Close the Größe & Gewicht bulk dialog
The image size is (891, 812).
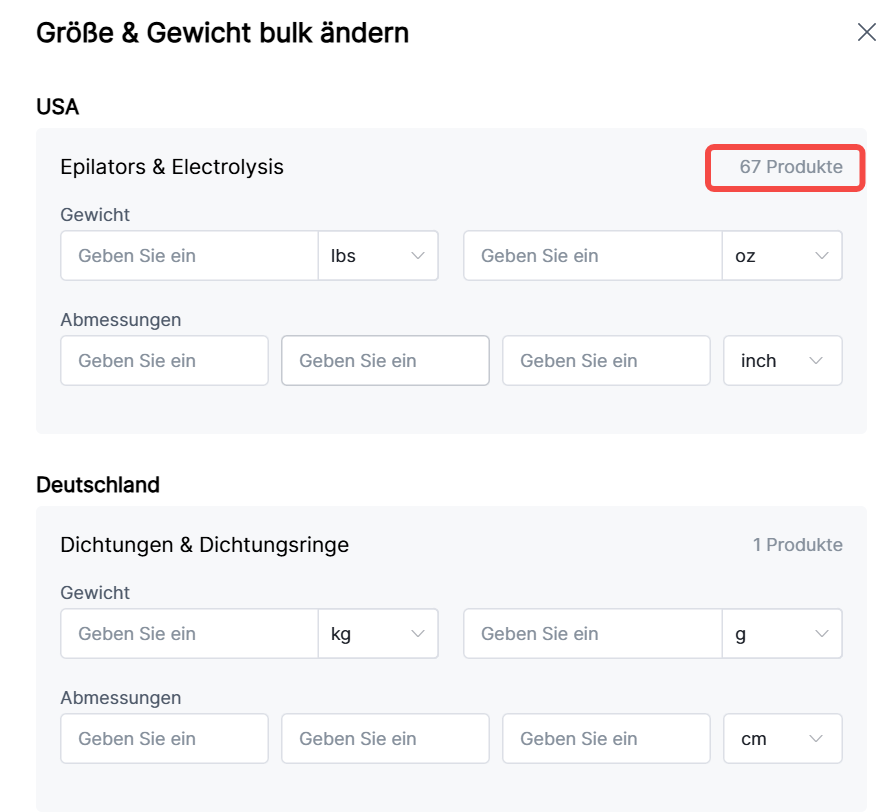coord(866,32)
